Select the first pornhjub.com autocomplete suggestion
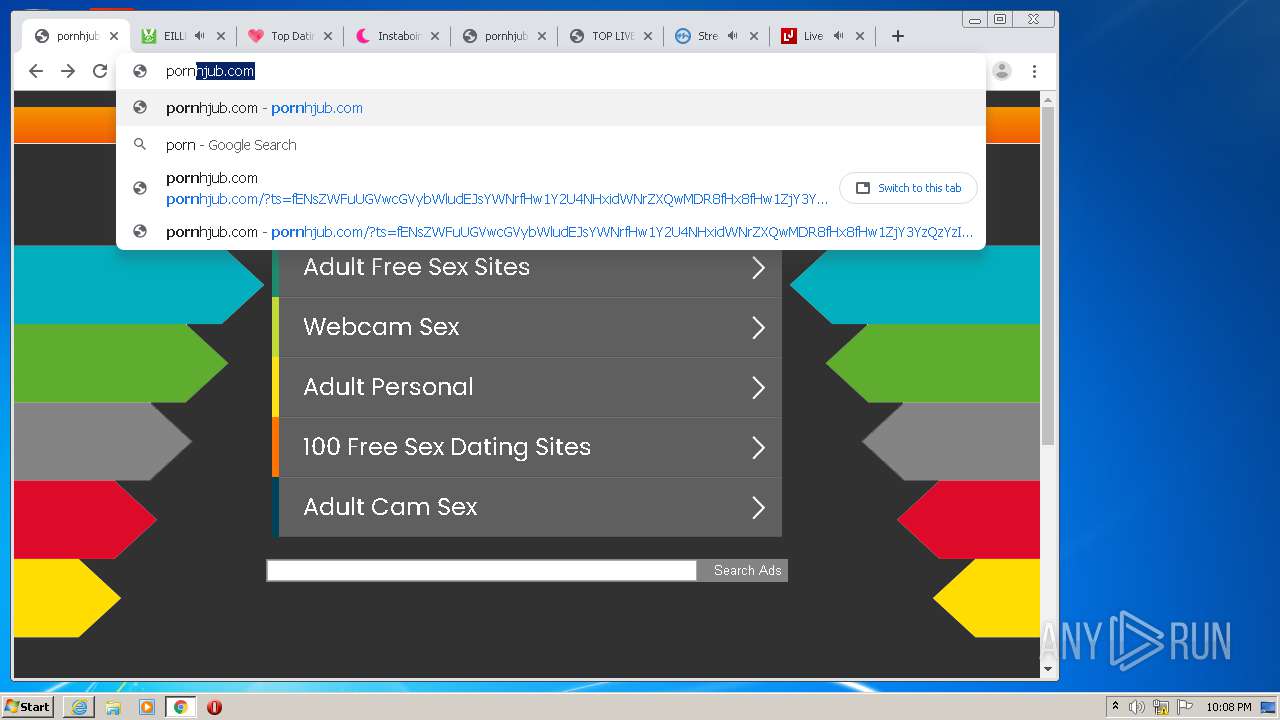This screenshot has height=720, width=1280. tap(550, 108)
